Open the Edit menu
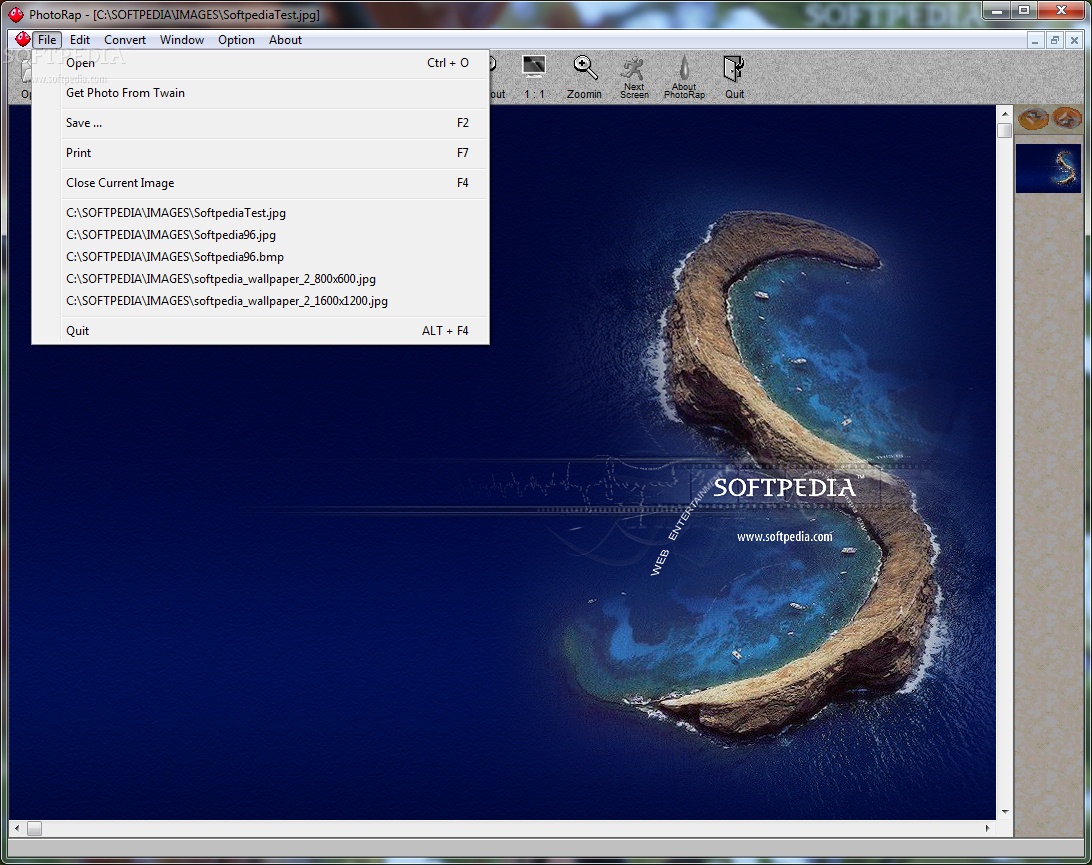 80,40
